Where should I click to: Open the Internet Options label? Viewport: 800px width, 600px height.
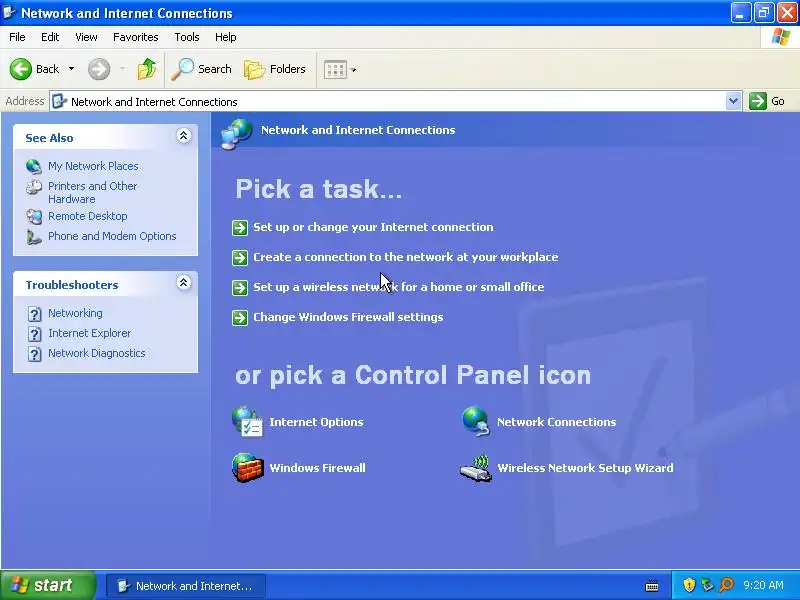coord(316,422)
